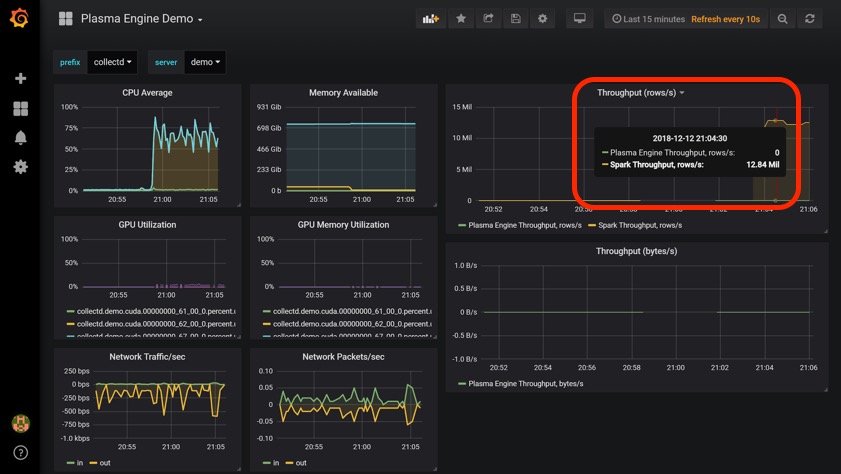Open the Last 15 minutes time picker
The image size is (841, 474).
point(649,19)
